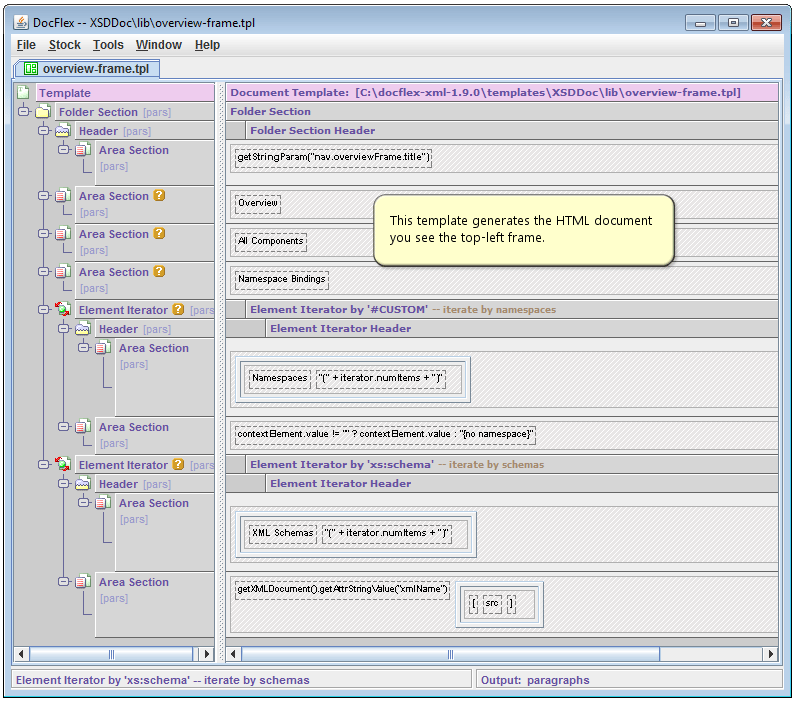Click the right horizontal scrollbar right arrow
Screen dimensions: 796x702
pos(770,654)
